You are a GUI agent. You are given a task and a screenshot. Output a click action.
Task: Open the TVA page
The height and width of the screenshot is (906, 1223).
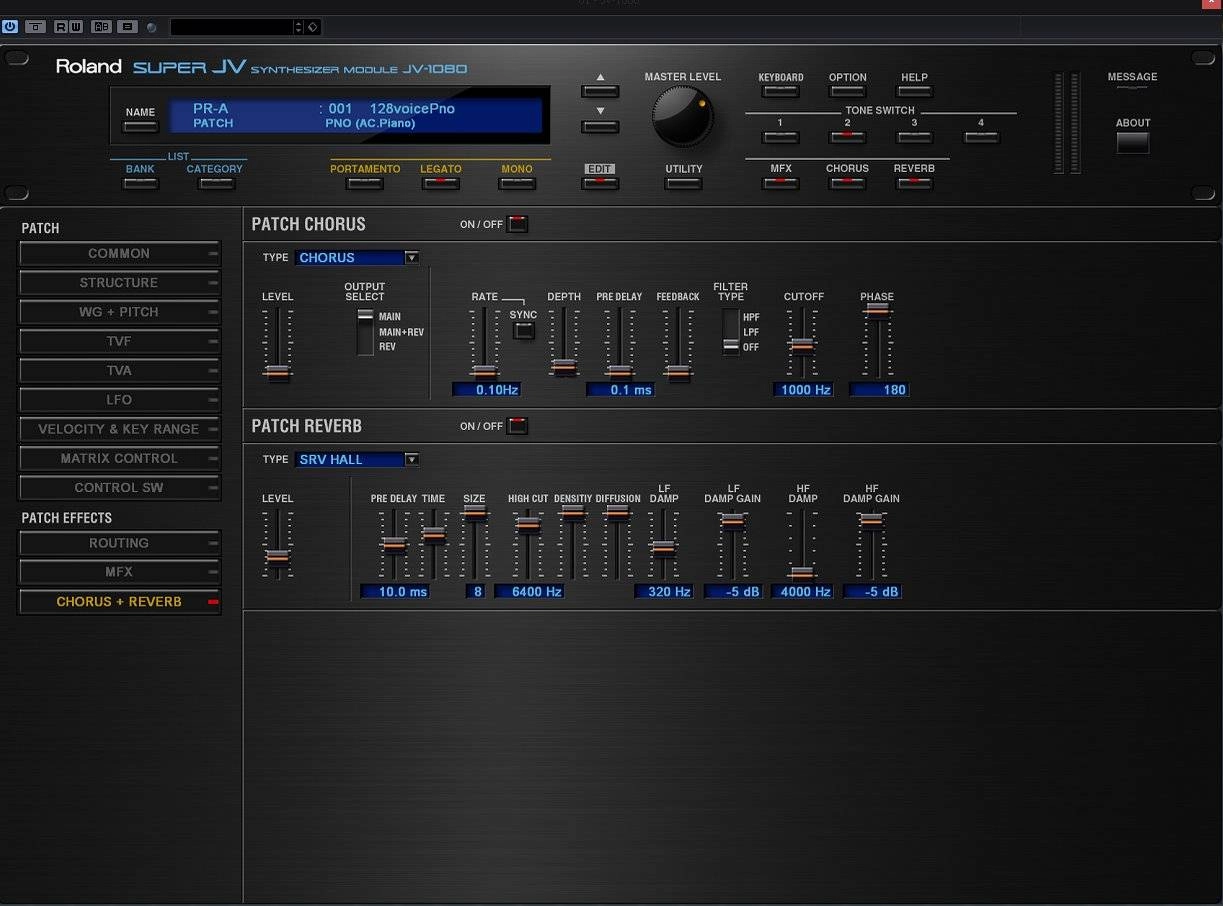click(x=119, y=371)
